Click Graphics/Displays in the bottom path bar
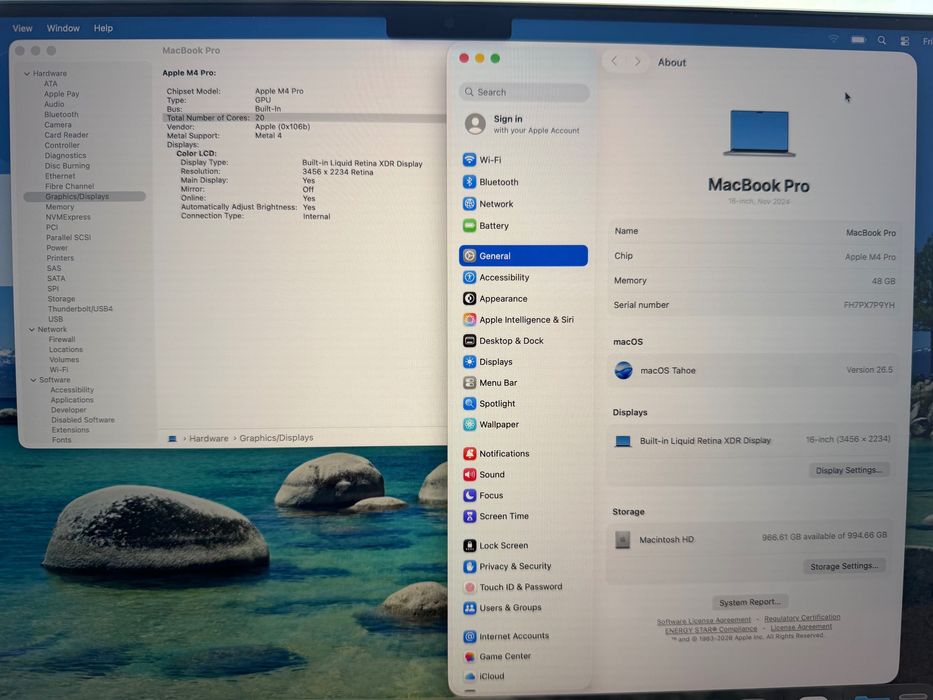 (x=276, y=438)
